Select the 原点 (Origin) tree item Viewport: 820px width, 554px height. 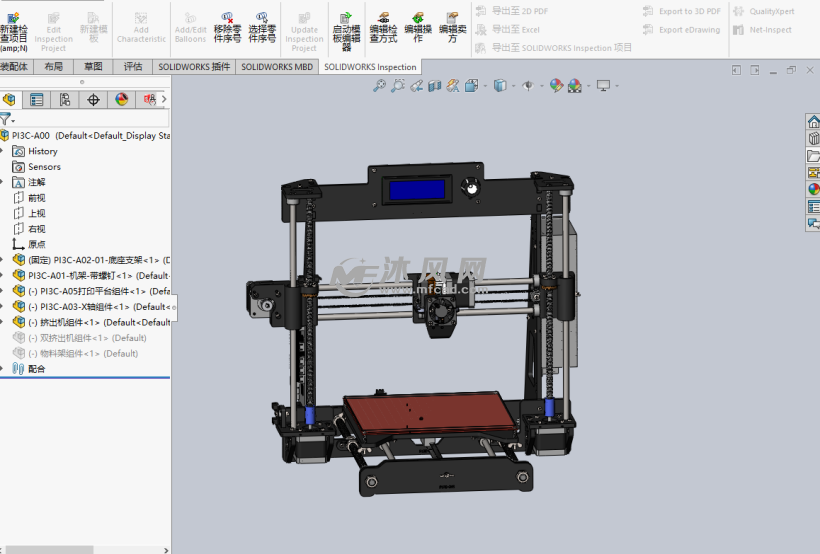[29, 244]
